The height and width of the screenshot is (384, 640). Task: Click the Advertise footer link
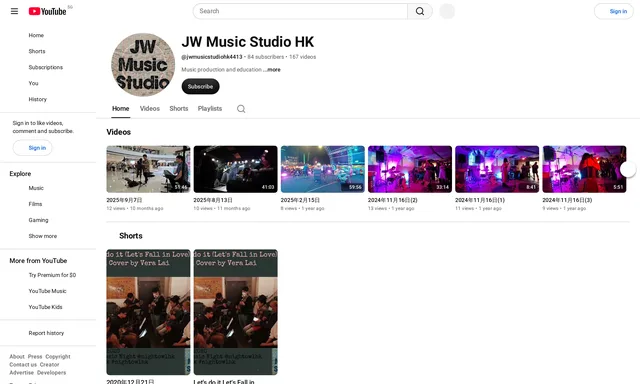pos(22,373)
